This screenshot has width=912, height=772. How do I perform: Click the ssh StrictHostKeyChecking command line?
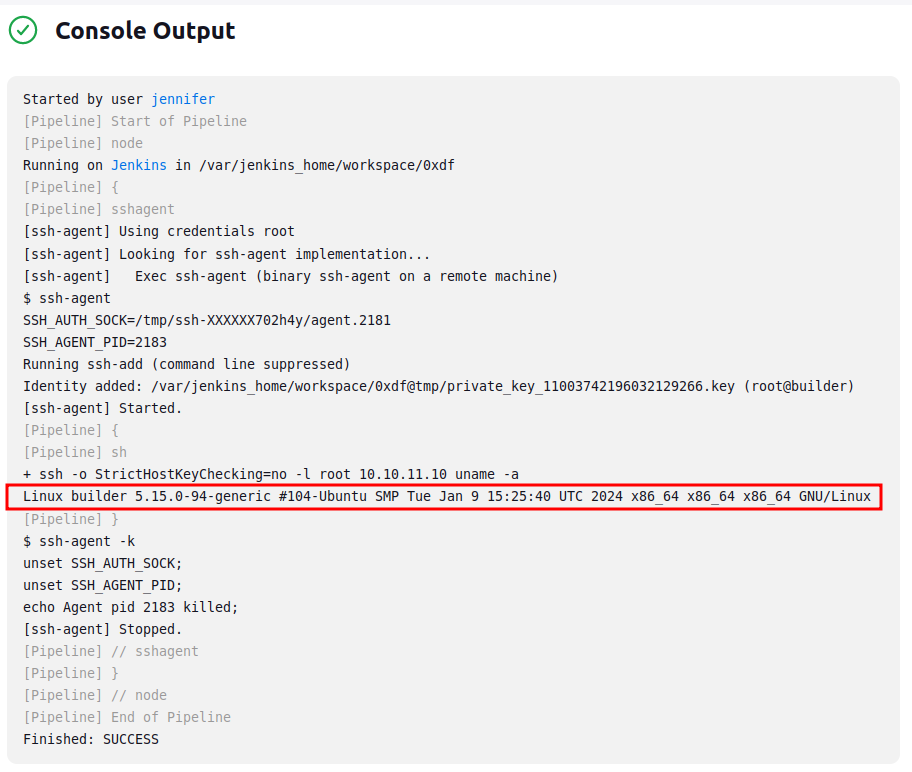[x=270, y=474]
